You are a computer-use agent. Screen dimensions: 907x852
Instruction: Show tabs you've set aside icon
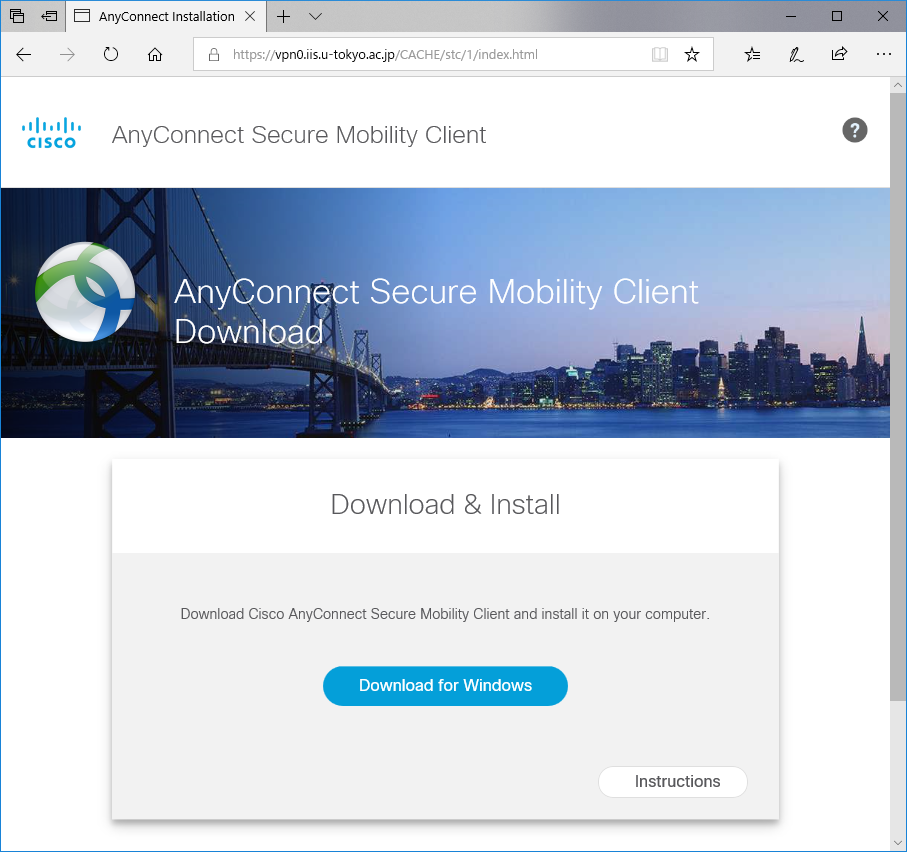(x=17, y=16)
